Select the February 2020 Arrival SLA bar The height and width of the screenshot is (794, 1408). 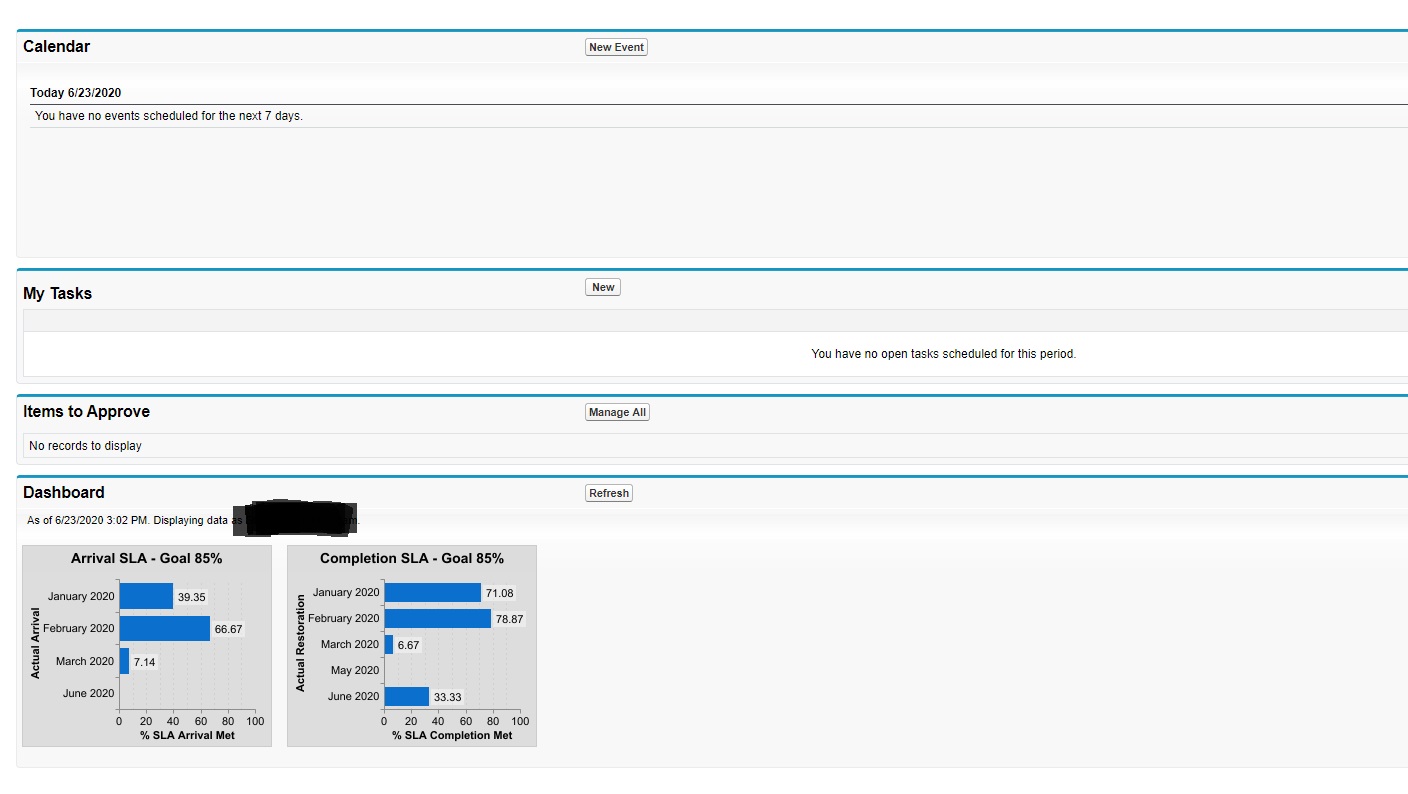point(164,629)
